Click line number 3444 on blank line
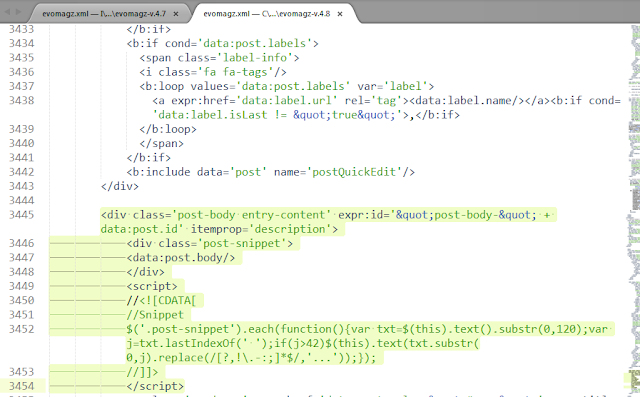This screenshot has height=397, width=640. coord(22,200)
